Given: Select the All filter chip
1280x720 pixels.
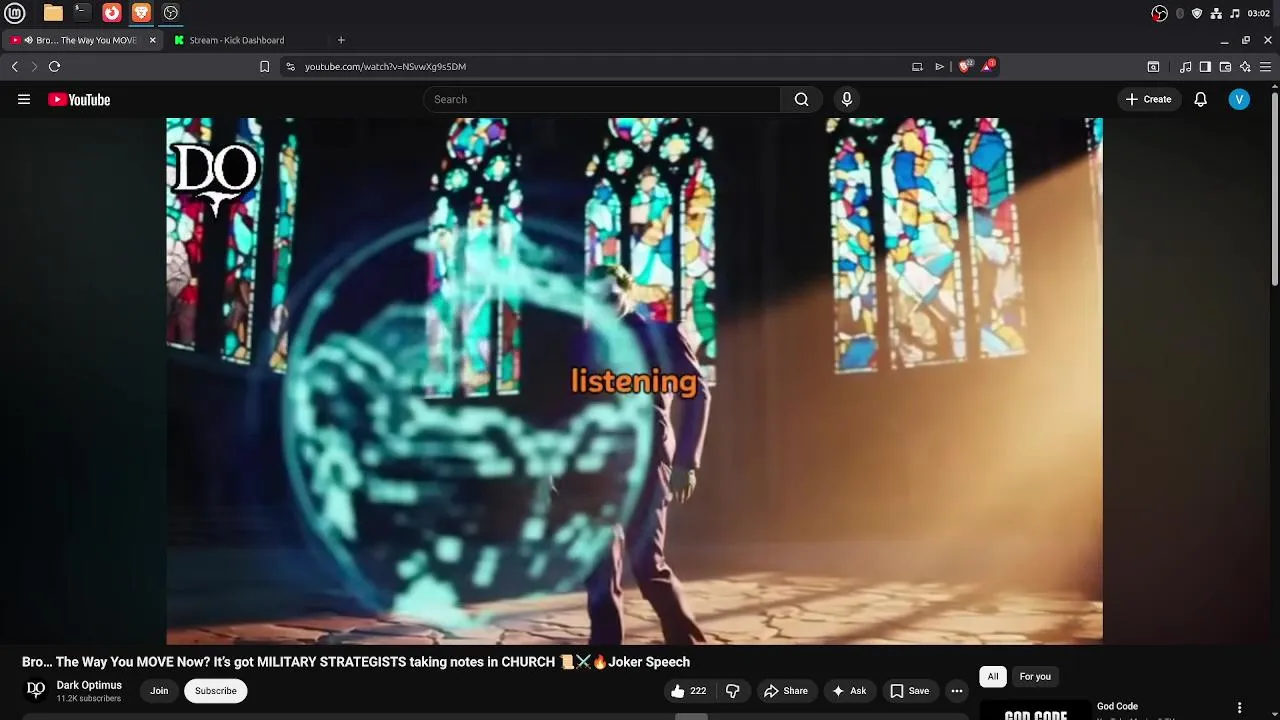Looking at the screenshot, I should (x=993, y=676).
